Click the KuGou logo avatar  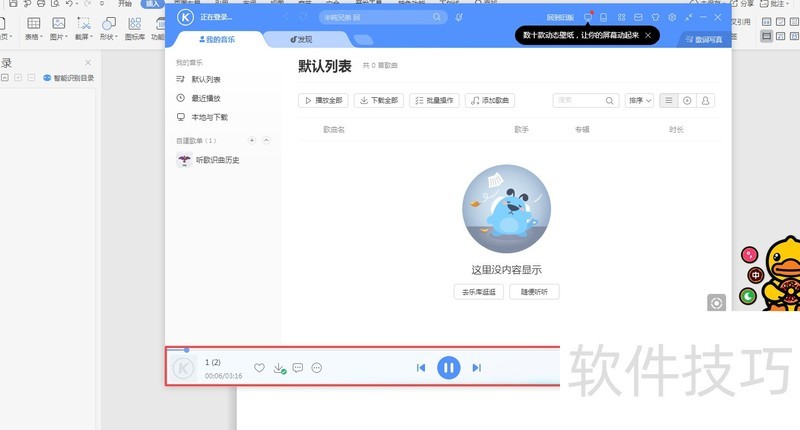[x=185, y=17]
